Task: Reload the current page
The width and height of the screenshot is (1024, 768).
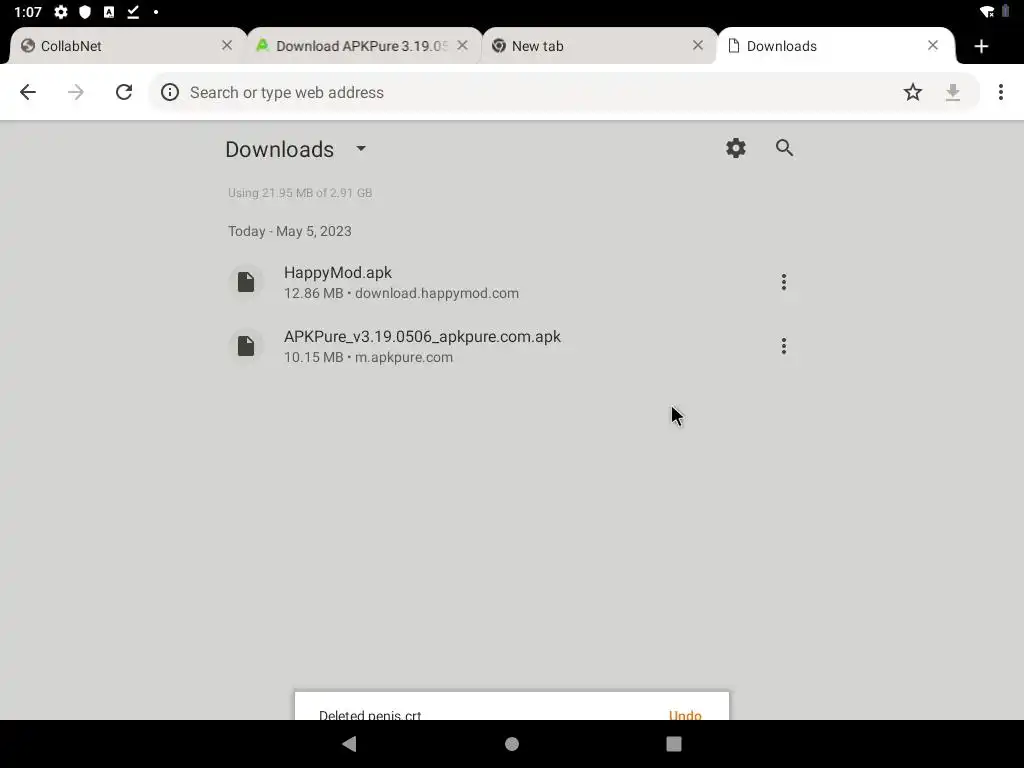Action: [124, 92]
